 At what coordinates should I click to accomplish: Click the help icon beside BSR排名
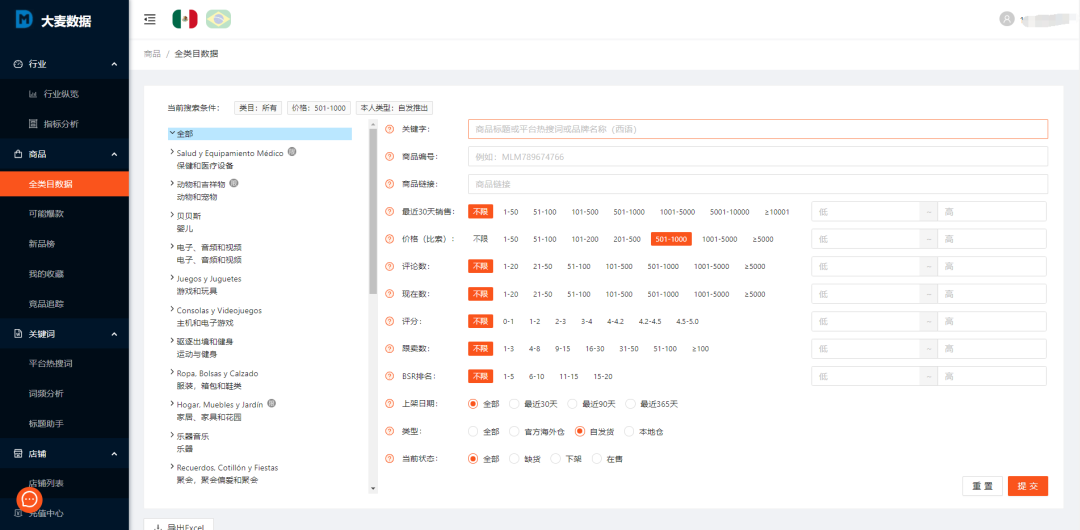point(390,376)
